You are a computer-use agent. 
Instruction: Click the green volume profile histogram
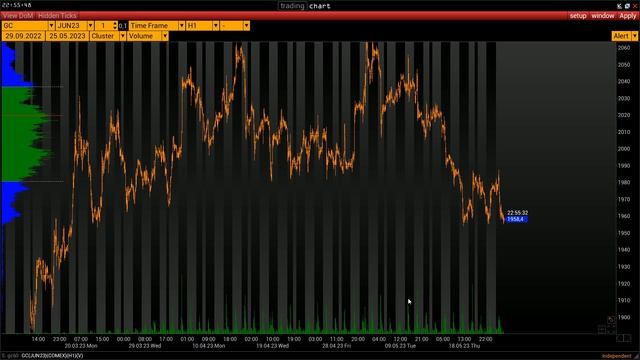click(24, 134)
